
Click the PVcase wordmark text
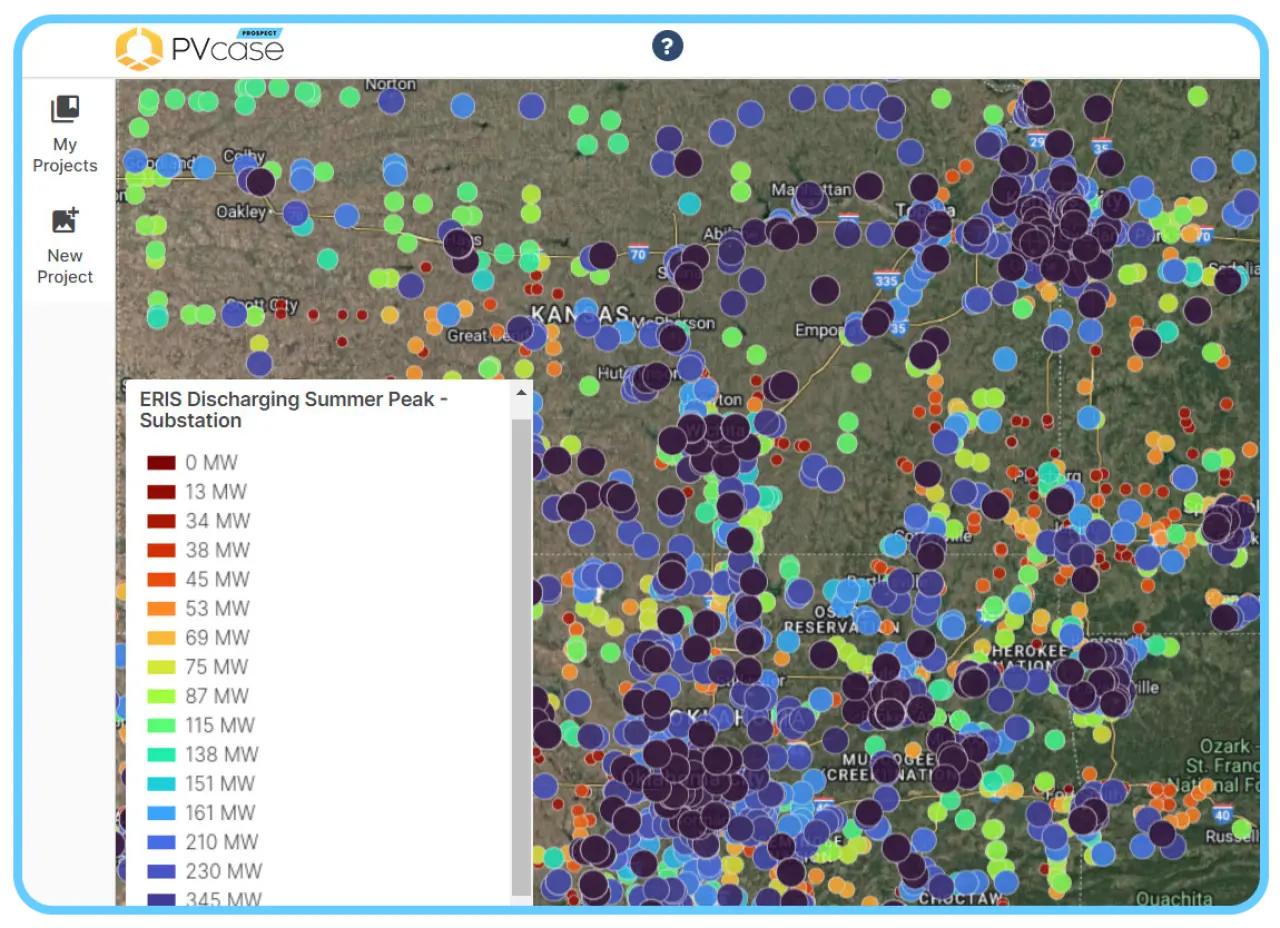(228, 50)
